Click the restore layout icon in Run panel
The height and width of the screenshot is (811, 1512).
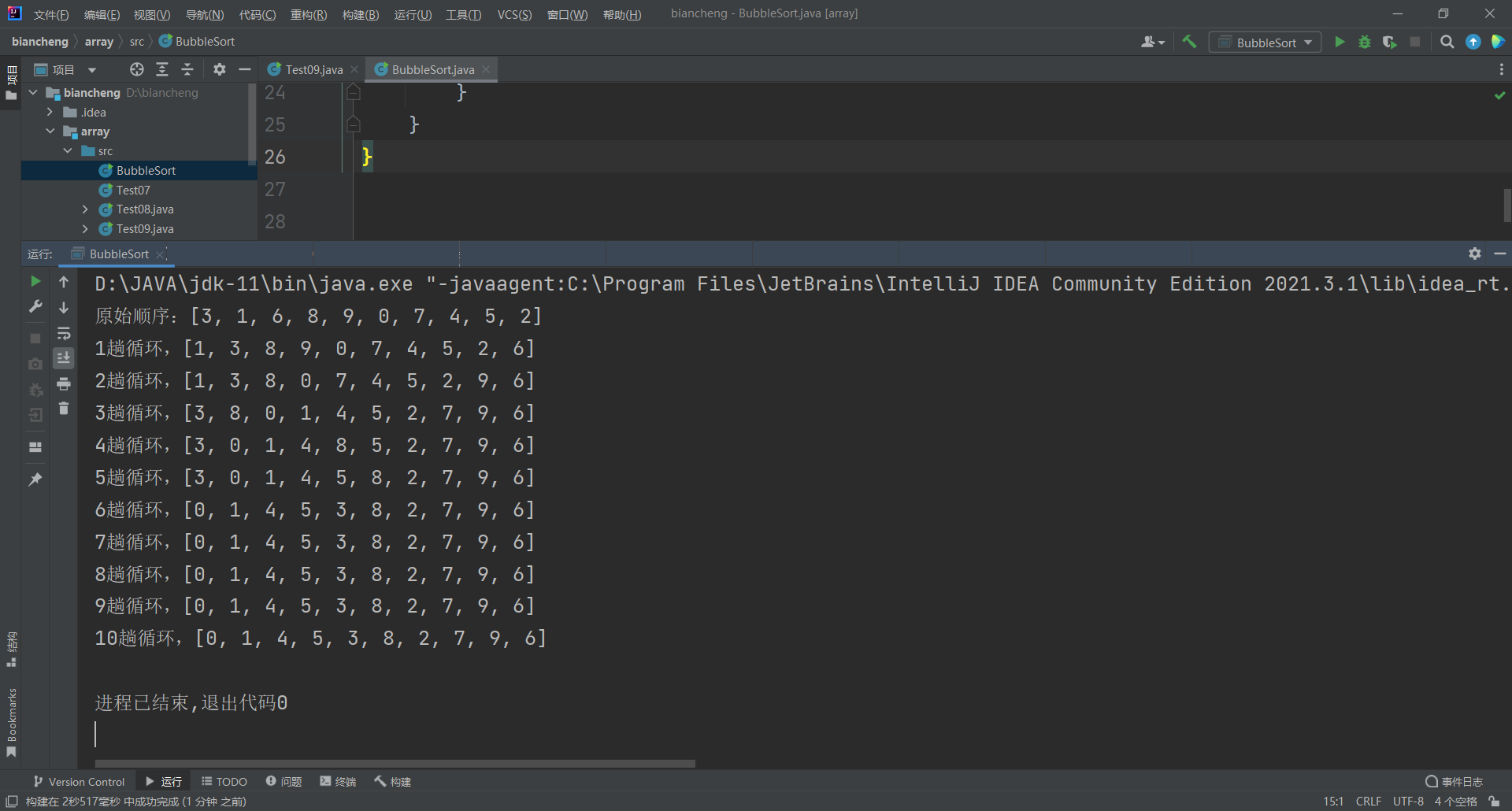click(x=35, y=446)
